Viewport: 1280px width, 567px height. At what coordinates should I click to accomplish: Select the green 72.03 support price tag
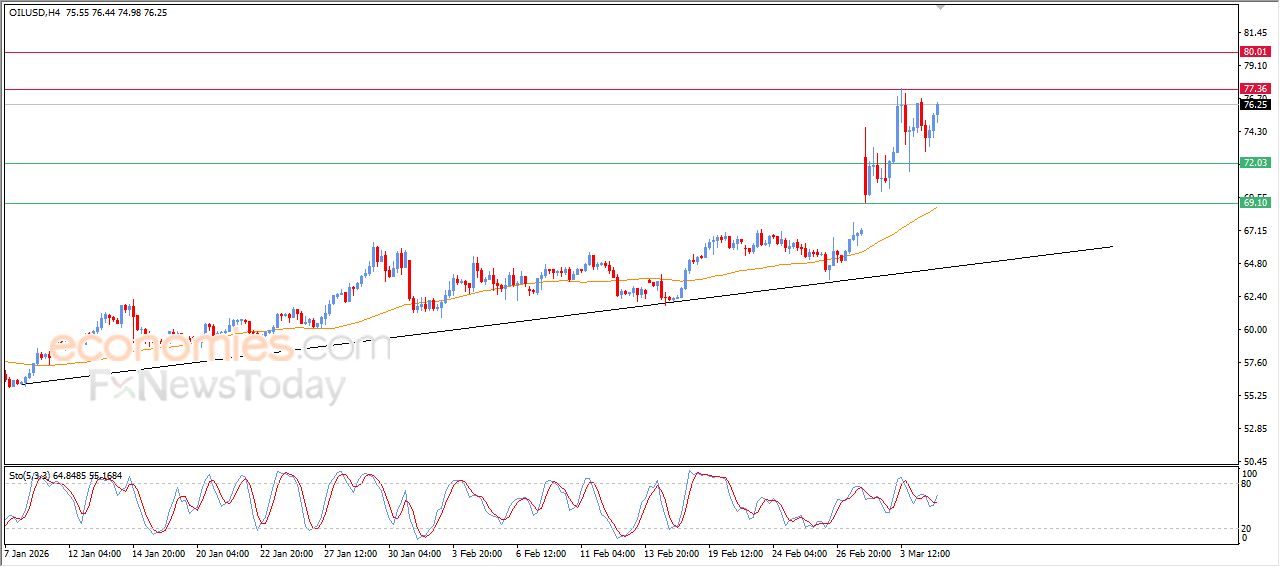[x=1254, y=163]
